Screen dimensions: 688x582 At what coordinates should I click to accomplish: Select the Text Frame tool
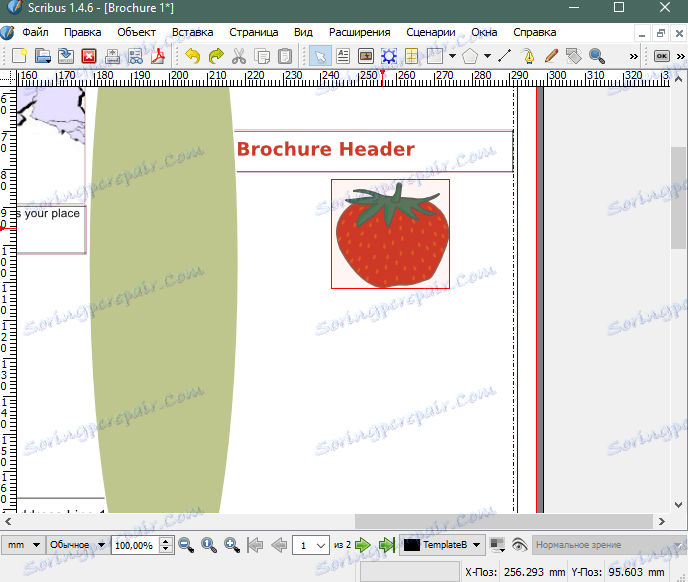(343, 56)
